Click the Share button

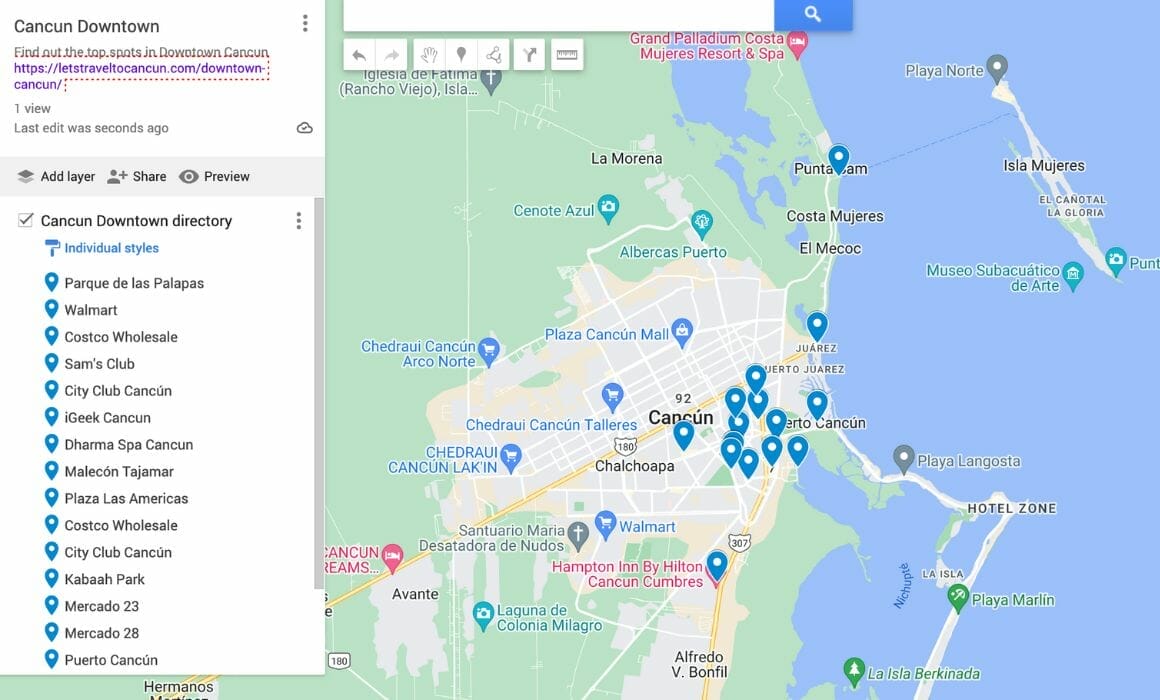[x=137, y=176]
